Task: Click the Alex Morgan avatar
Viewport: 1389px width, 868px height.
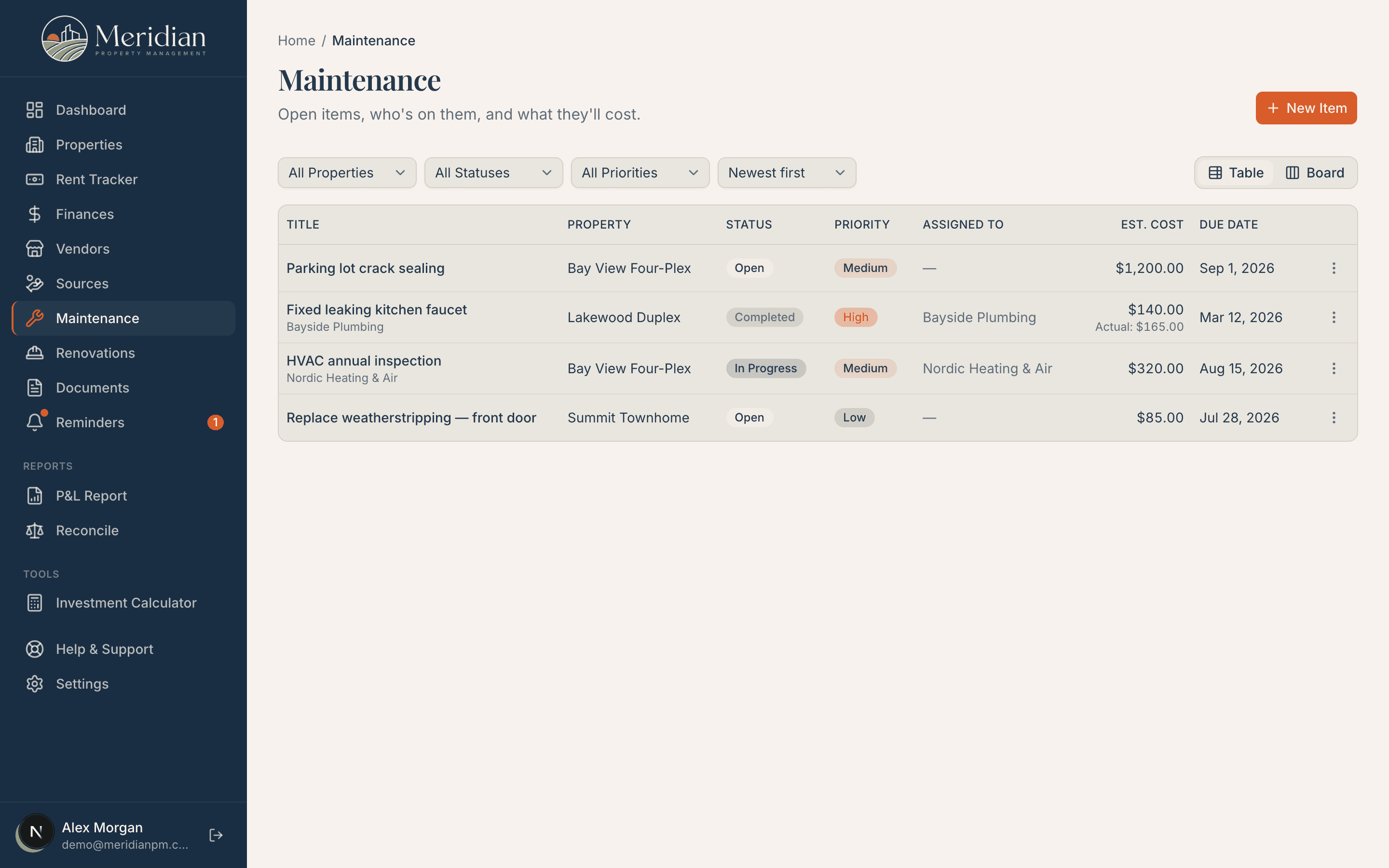Action: [x=35, y=832]
